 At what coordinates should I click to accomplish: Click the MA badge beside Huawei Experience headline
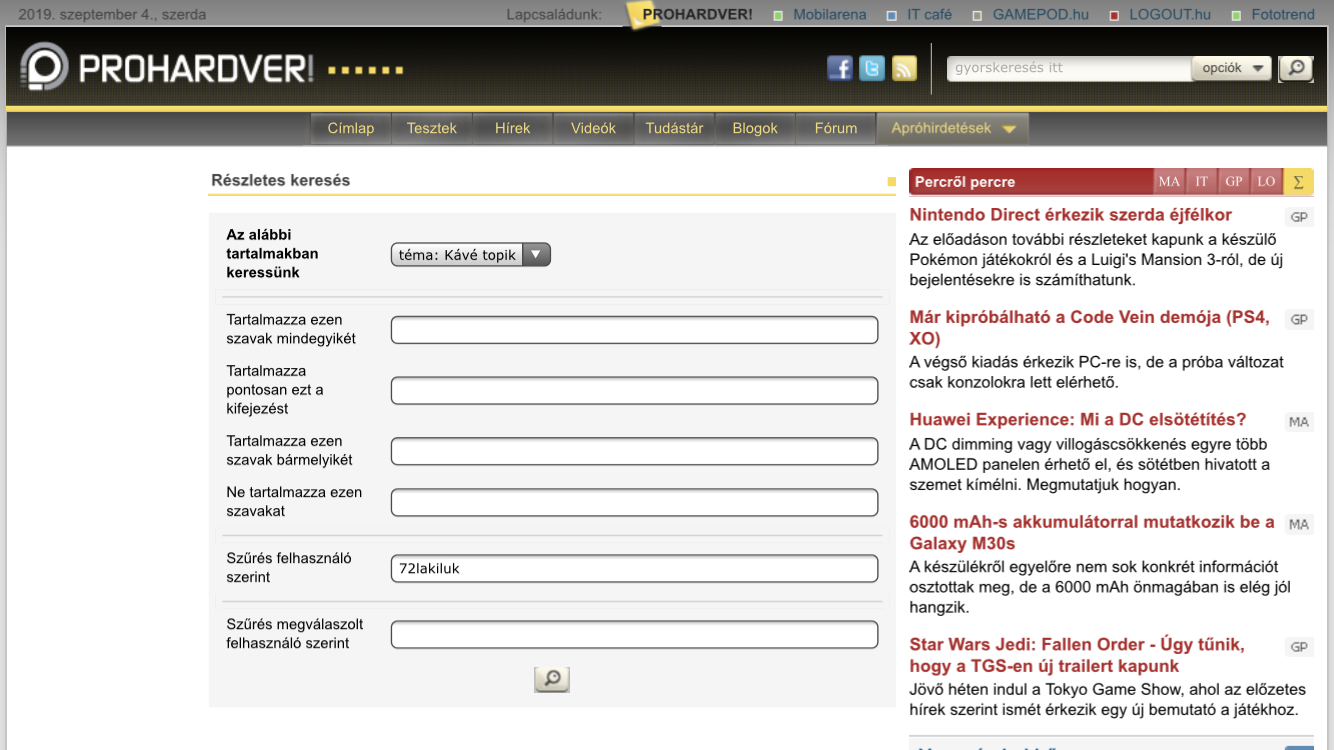tap(1299, 422)
